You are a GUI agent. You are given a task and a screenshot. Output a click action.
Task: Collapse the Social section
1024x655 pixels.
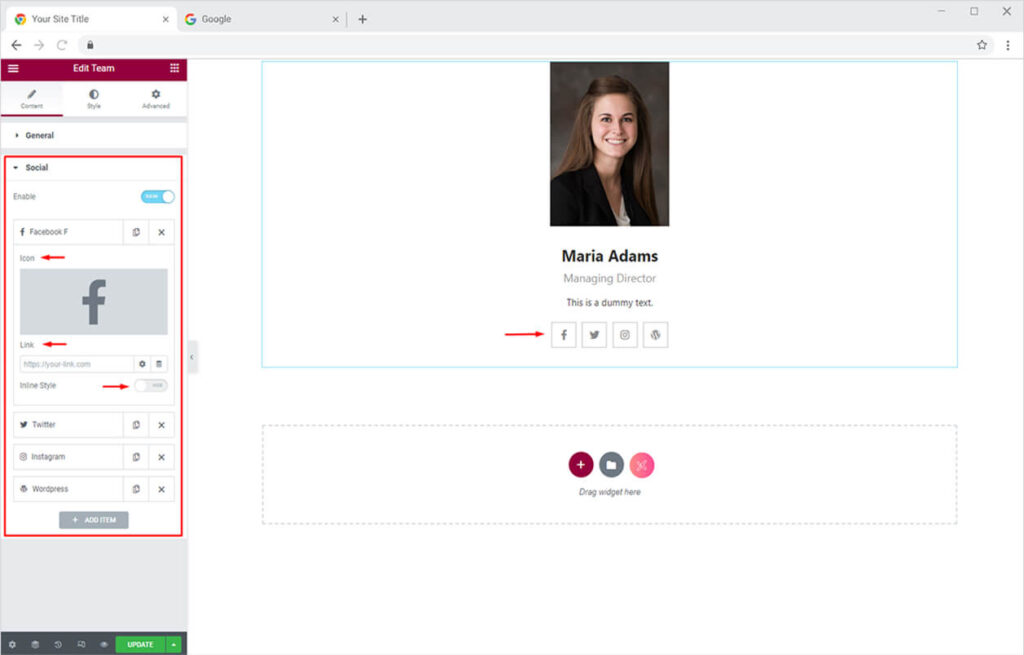[x=36, y=168]
